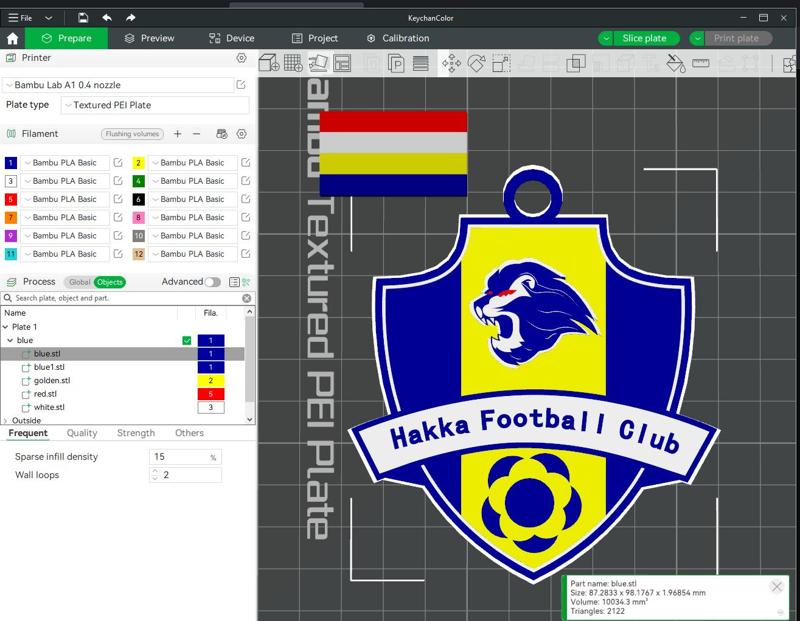The width and height of the screenshot is (800, 621).
Task: Toggle the Advanced mode switch
Action: click(x=213, y=282)
